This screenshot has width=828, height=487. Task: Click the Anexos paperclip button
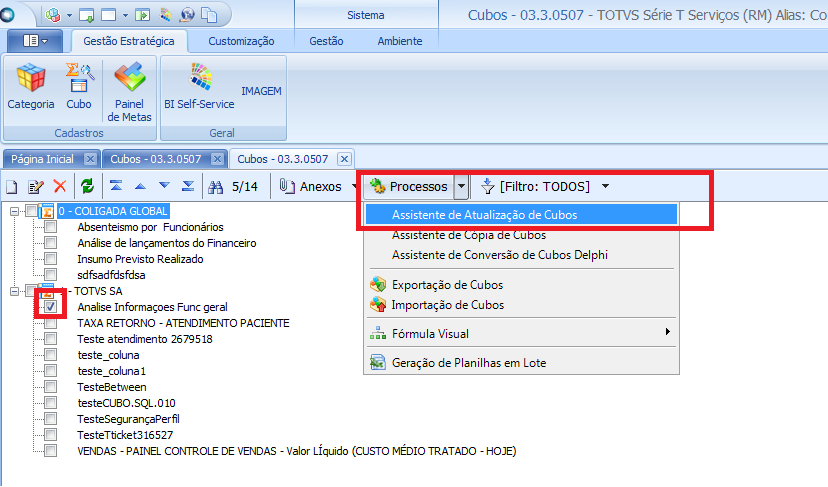[310, 186]
